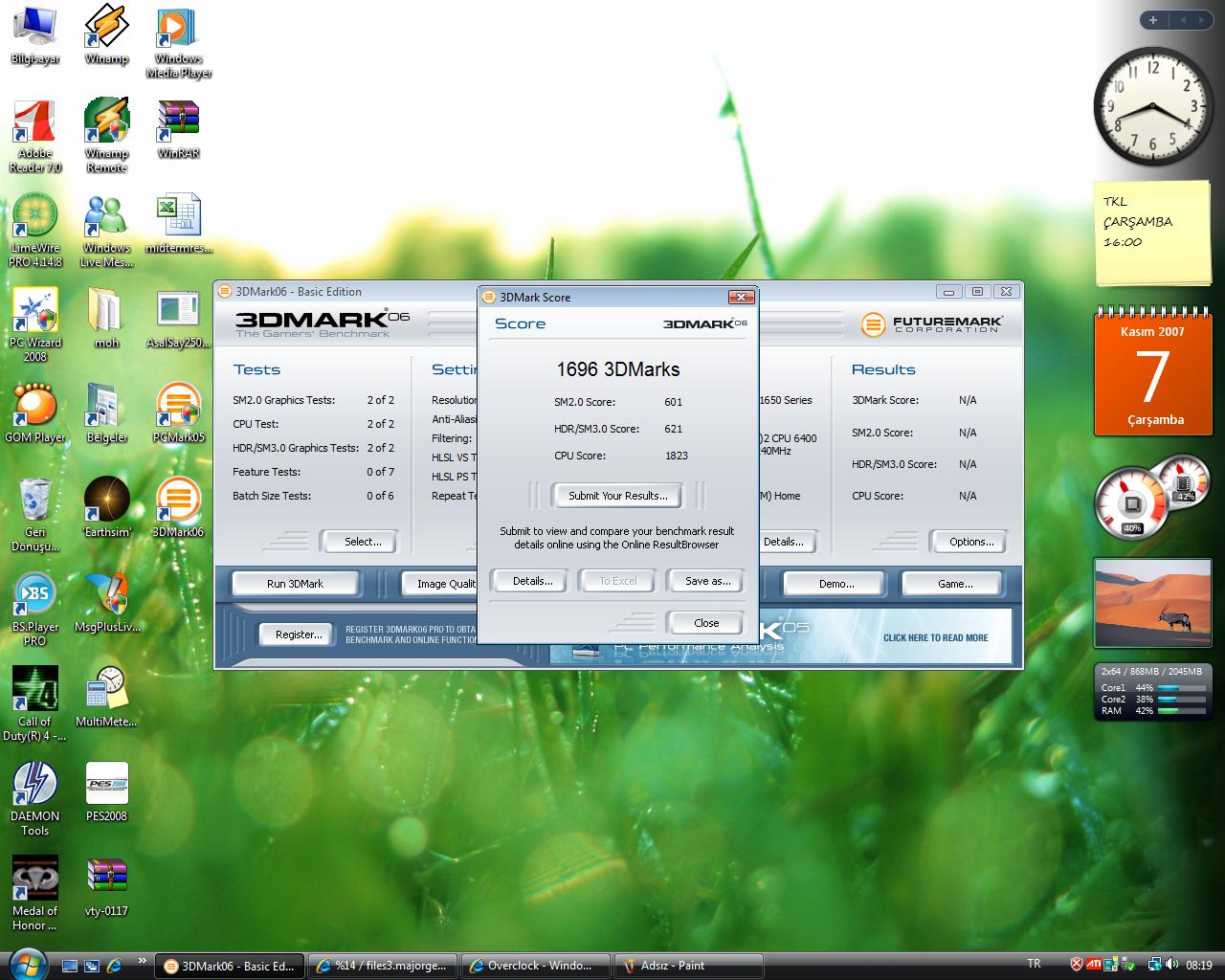Launch MsgPlusLive desktop shortcut
This screenshot has height=980, width=1225.
[x=106, y=603]
